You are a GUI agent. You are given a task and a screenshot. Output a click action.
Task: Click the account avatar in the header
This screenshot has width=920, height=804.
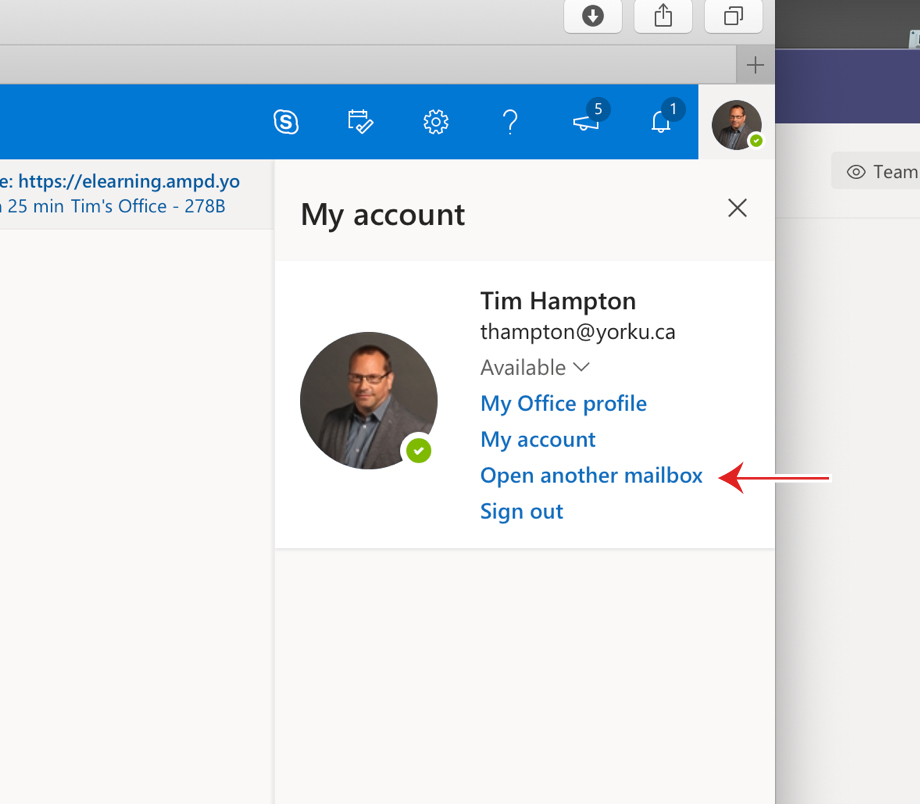coord(736,124)
